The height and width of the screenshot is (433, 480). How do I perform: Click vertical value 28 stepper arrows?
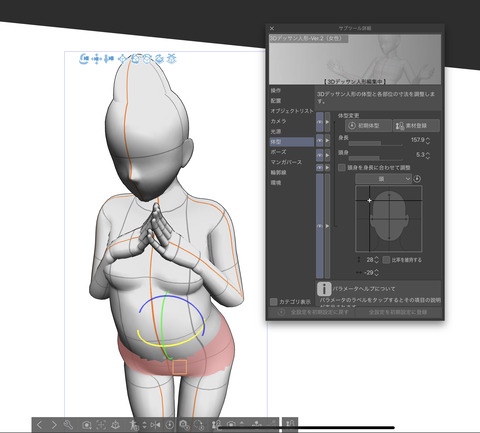pyautogui.click(x=377, y=260)
